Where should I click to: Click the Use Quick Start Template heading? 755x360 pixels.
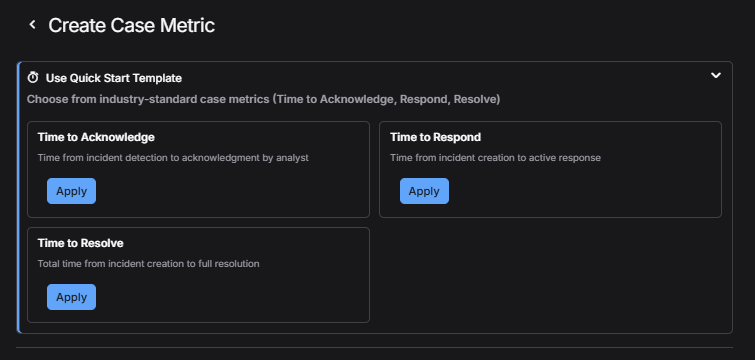114,78
